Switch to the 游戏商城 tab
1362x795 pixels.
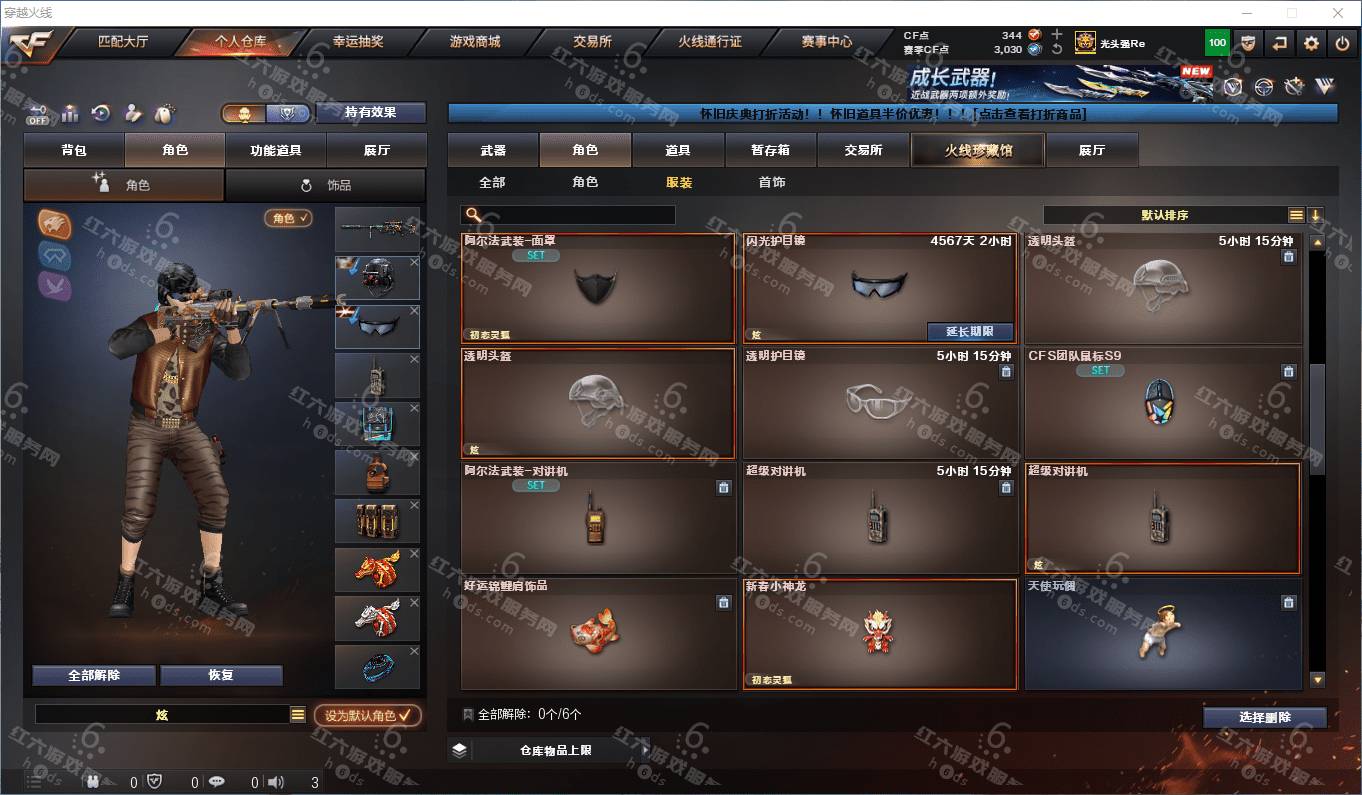tap(475, 42)
